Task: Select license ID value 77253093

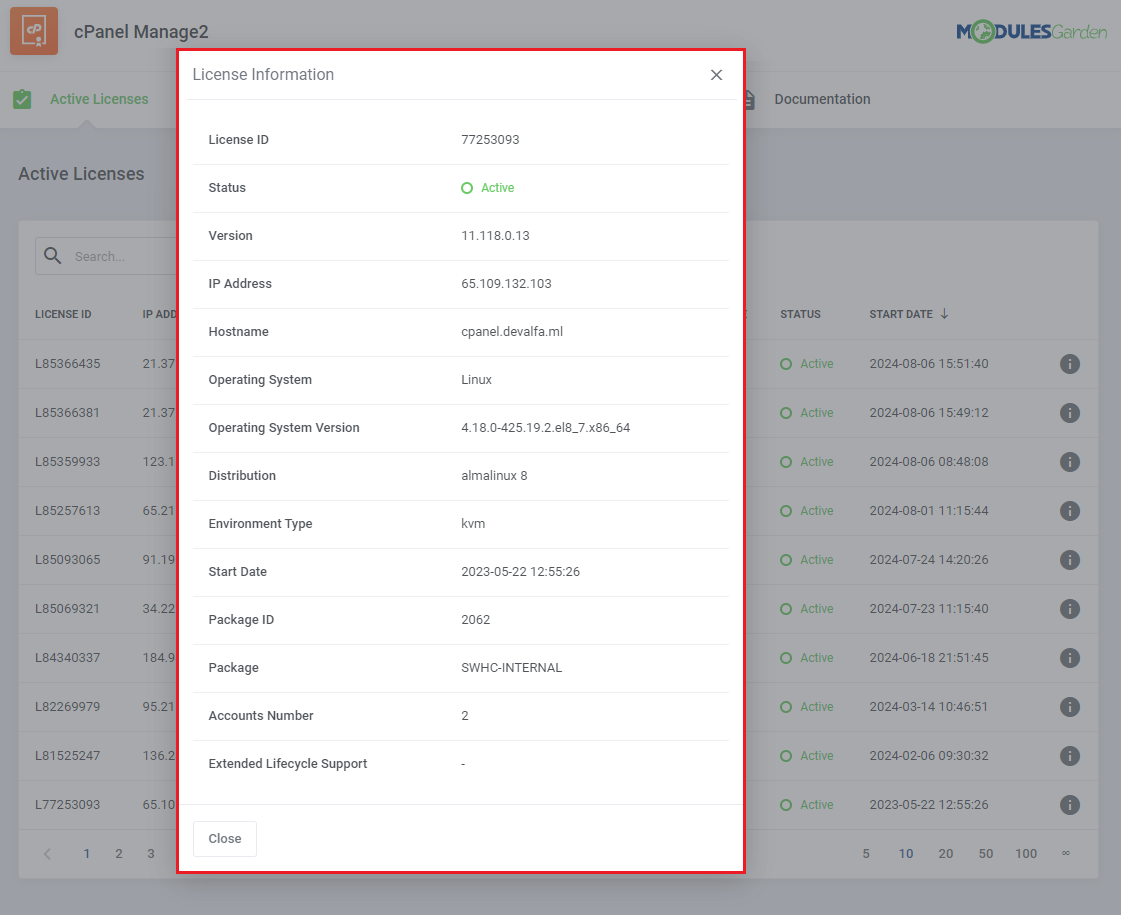Action: point(490,140)
